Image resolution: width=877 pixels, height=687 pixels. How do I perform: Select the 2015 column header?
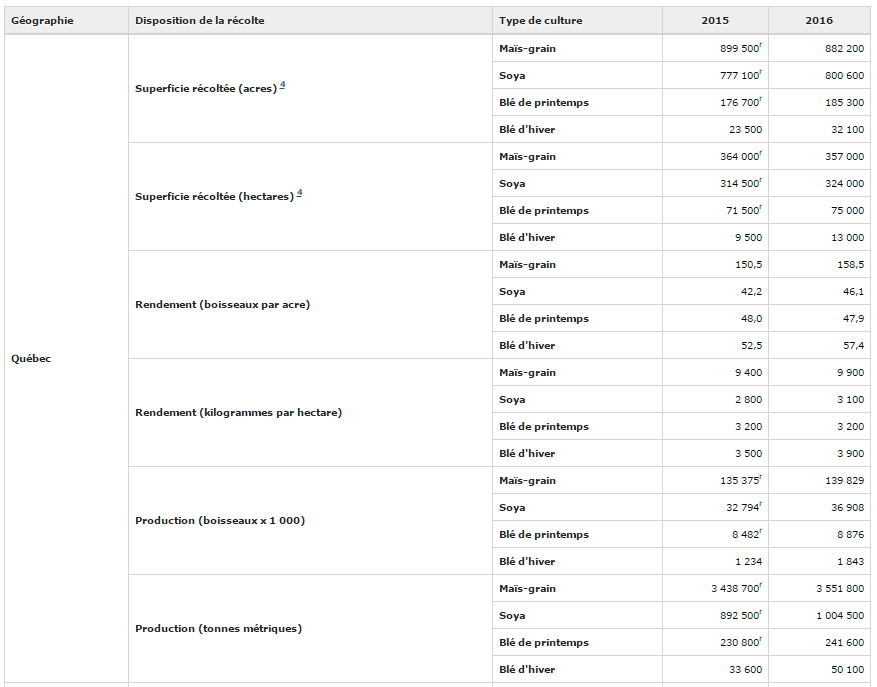pos(715,21)
